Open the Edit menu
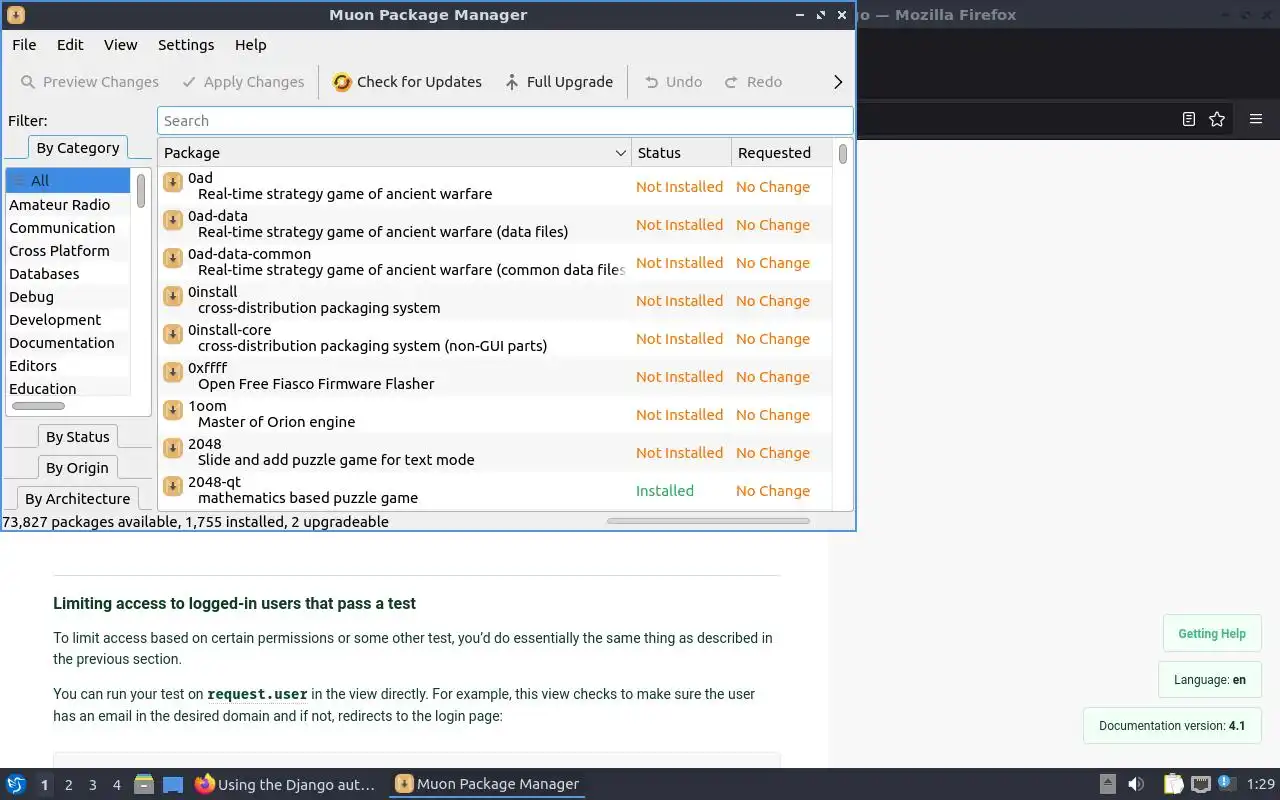Viewport: 1280px width, 800px height. tap(70, 45)
